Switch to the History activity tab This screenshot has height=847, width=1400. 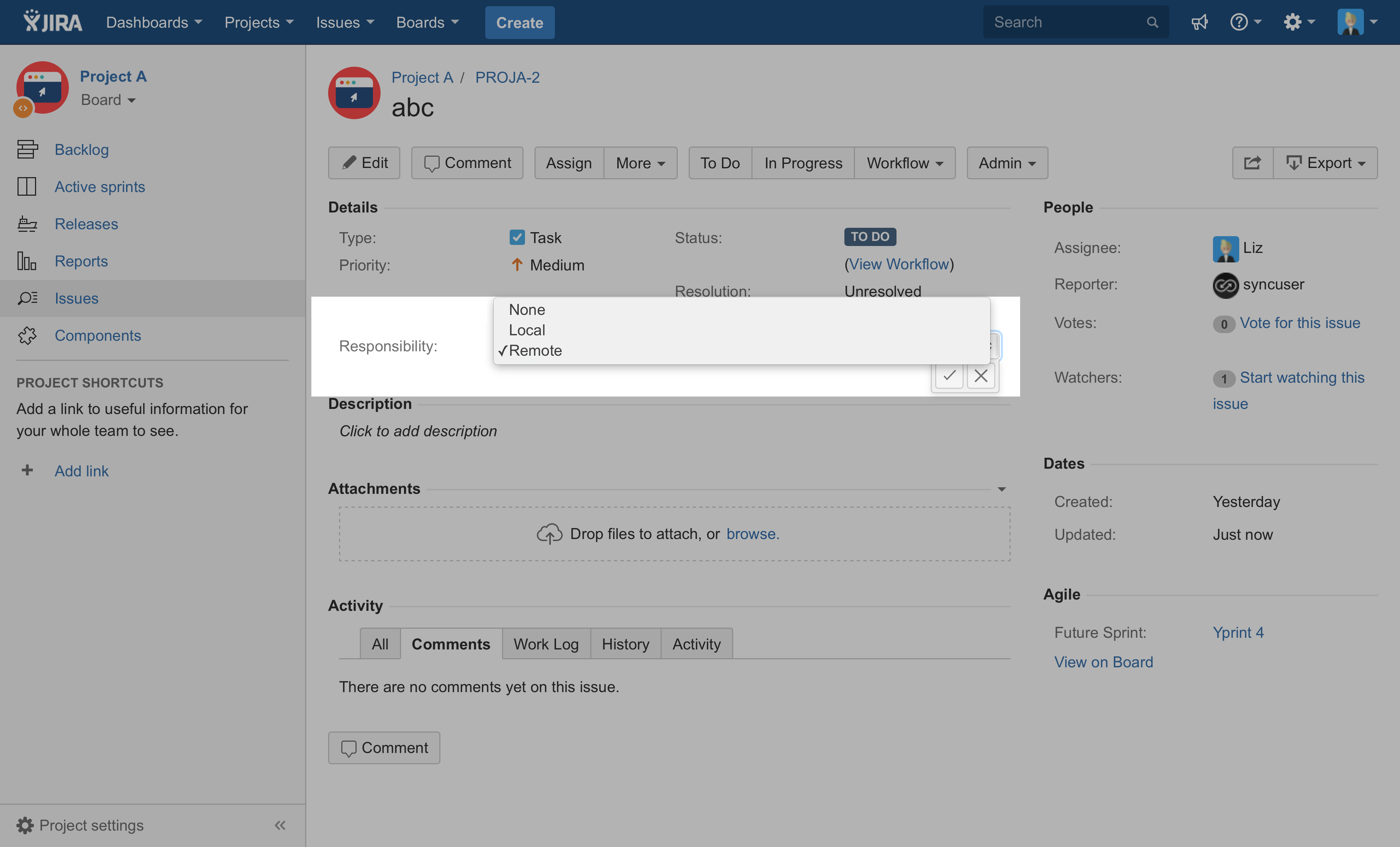click(625, 644)
